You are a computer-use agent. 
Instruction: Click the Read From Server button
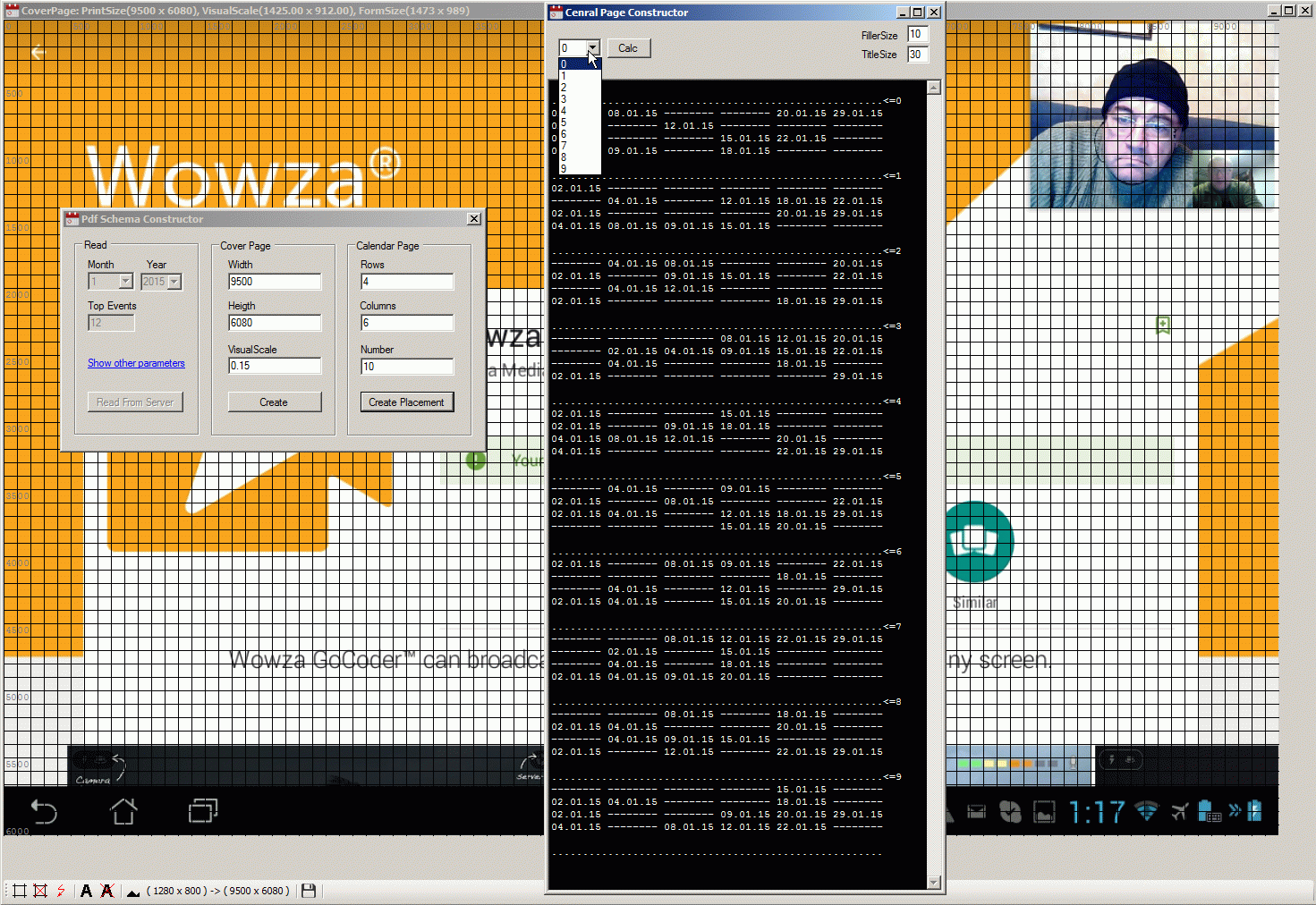click(135, 402)
